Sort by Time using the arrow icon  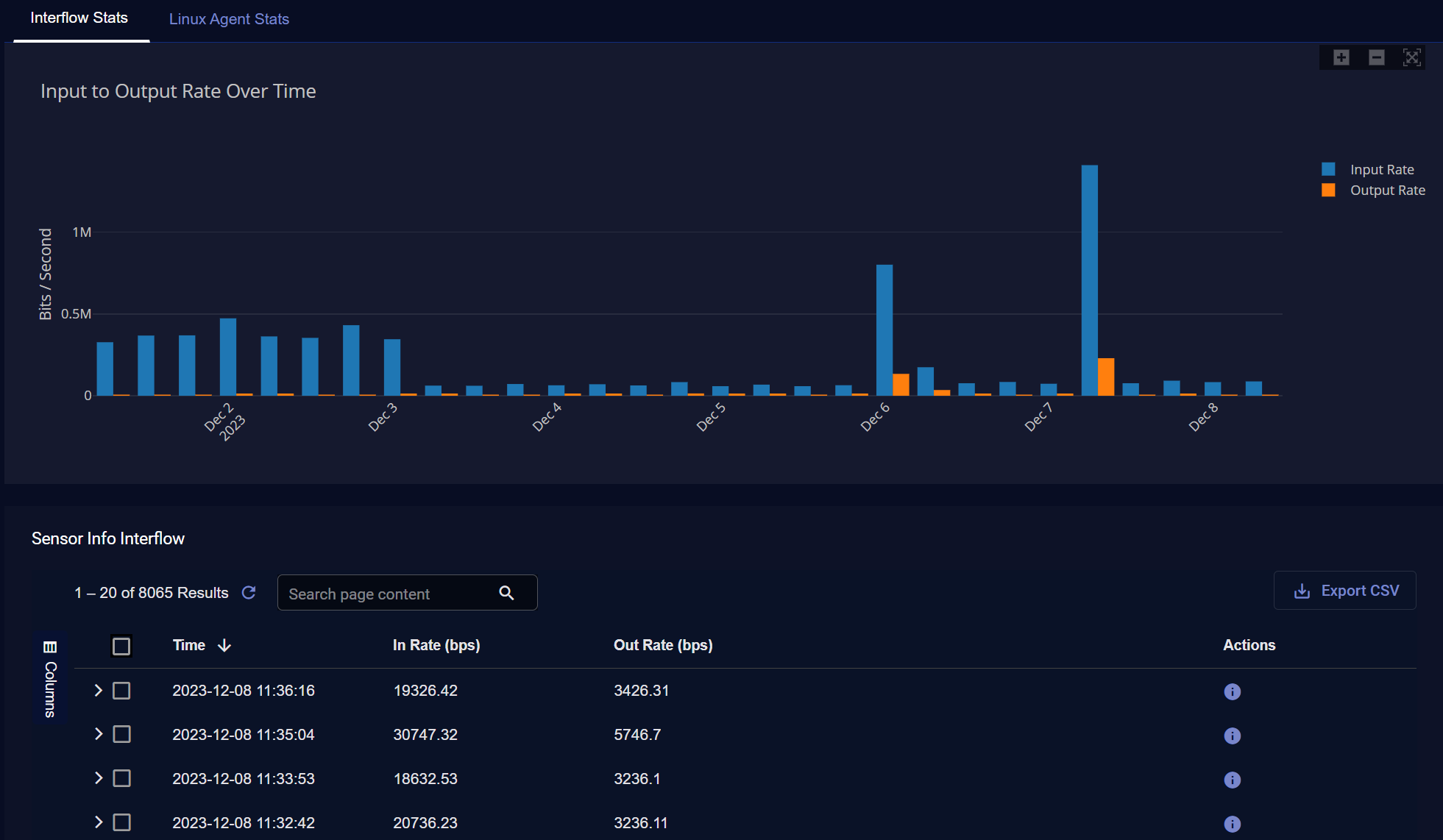coord(224,646)
